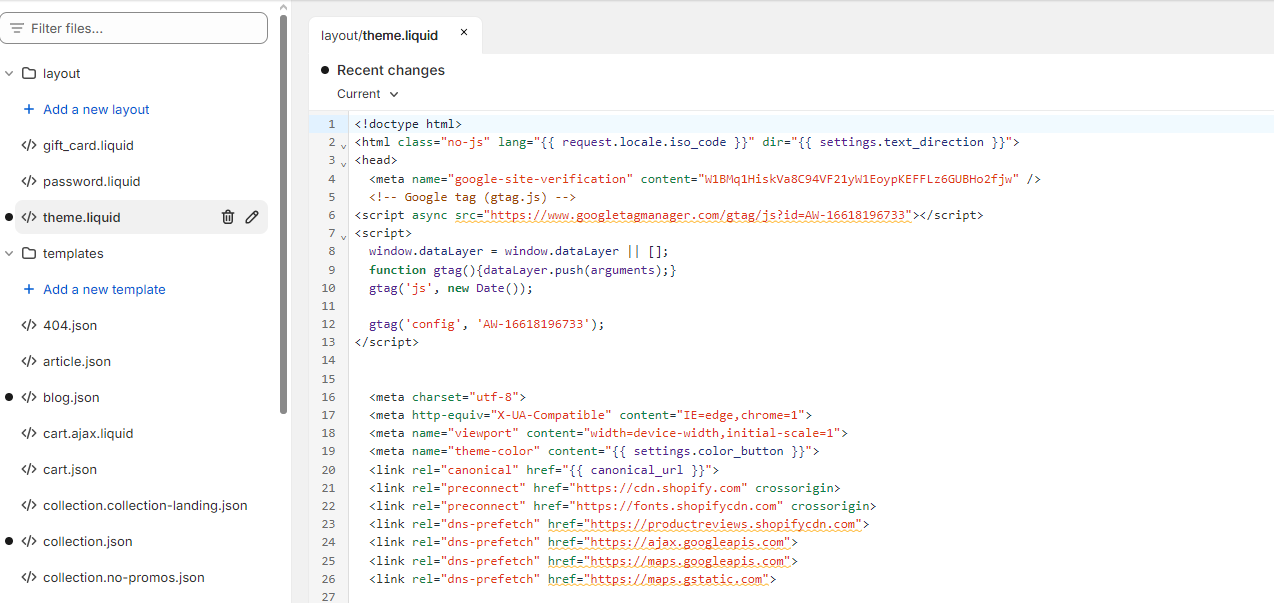
Task: Open the Current version dropdown
Action: [x=368, y=94]
